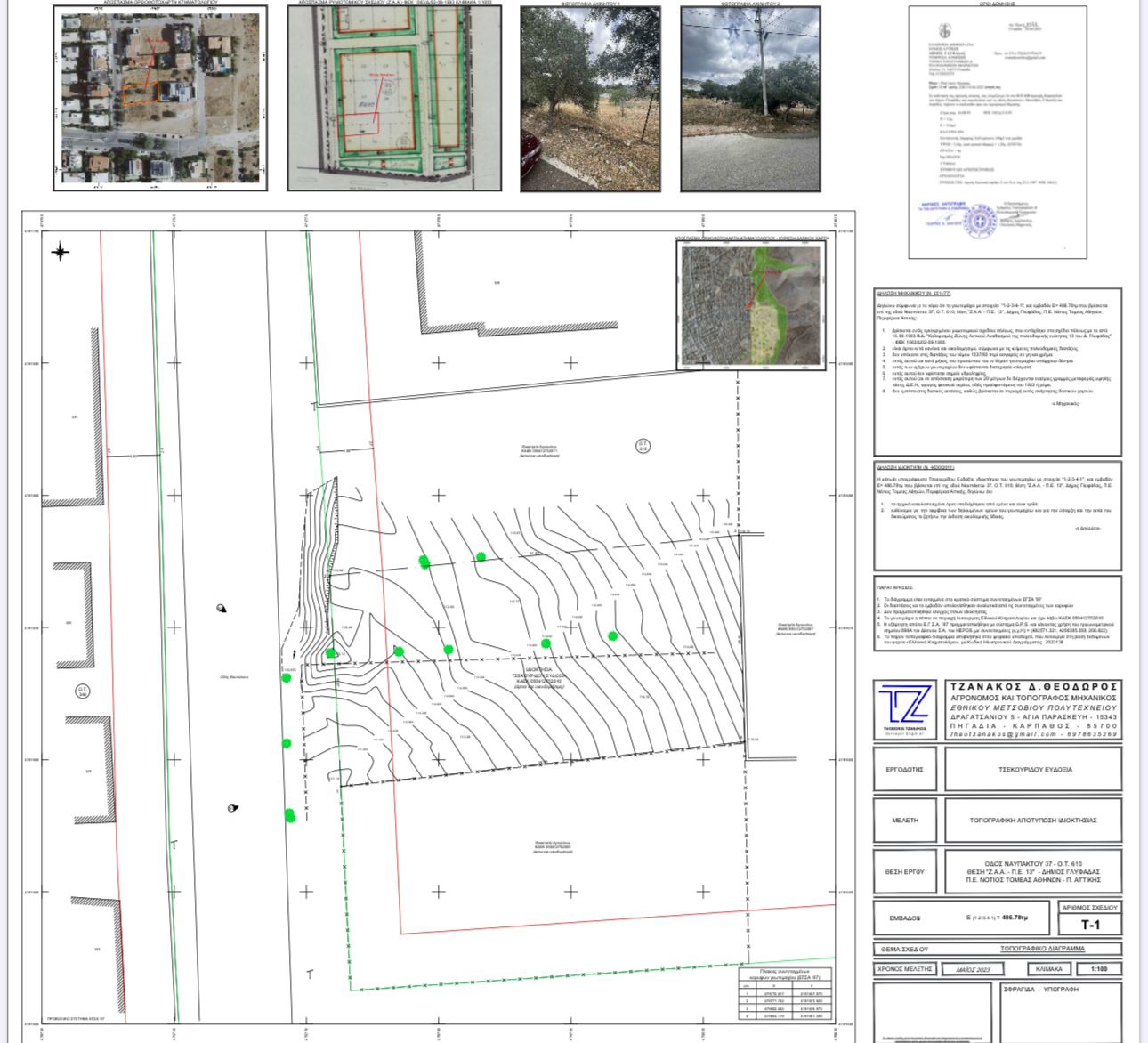
Task: Click the ΠΑΡΑΤΗΡΗΣΕΙΣ notes heading
Action: point(897,587)
